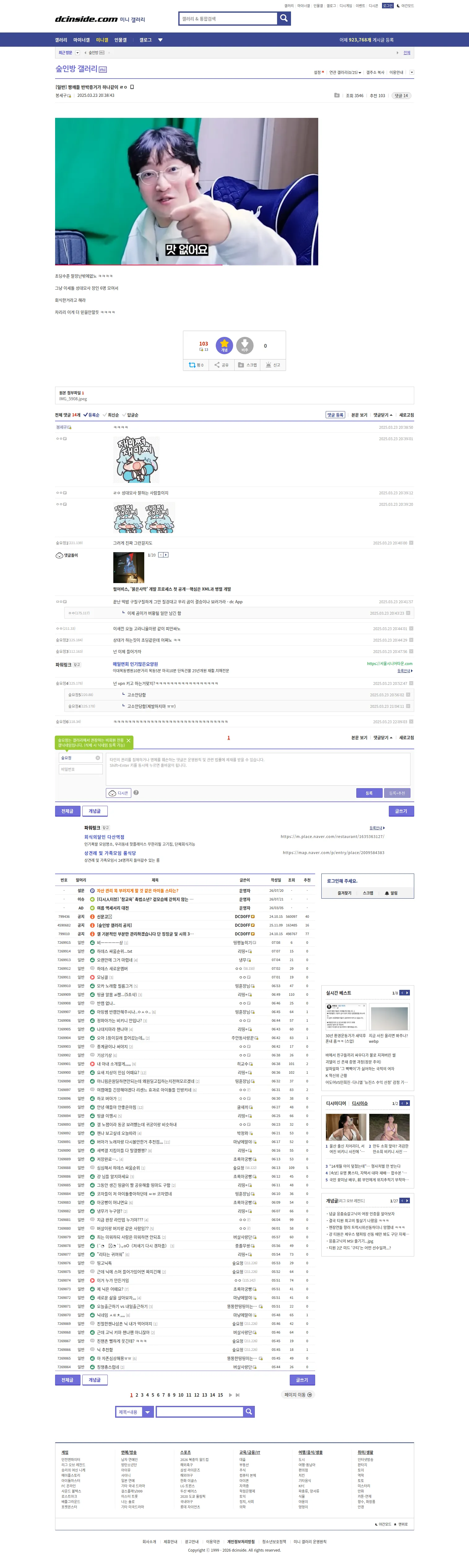Click the 신고 report siren icon
This screenshot has height=1568, width=469.
point(273,365)
